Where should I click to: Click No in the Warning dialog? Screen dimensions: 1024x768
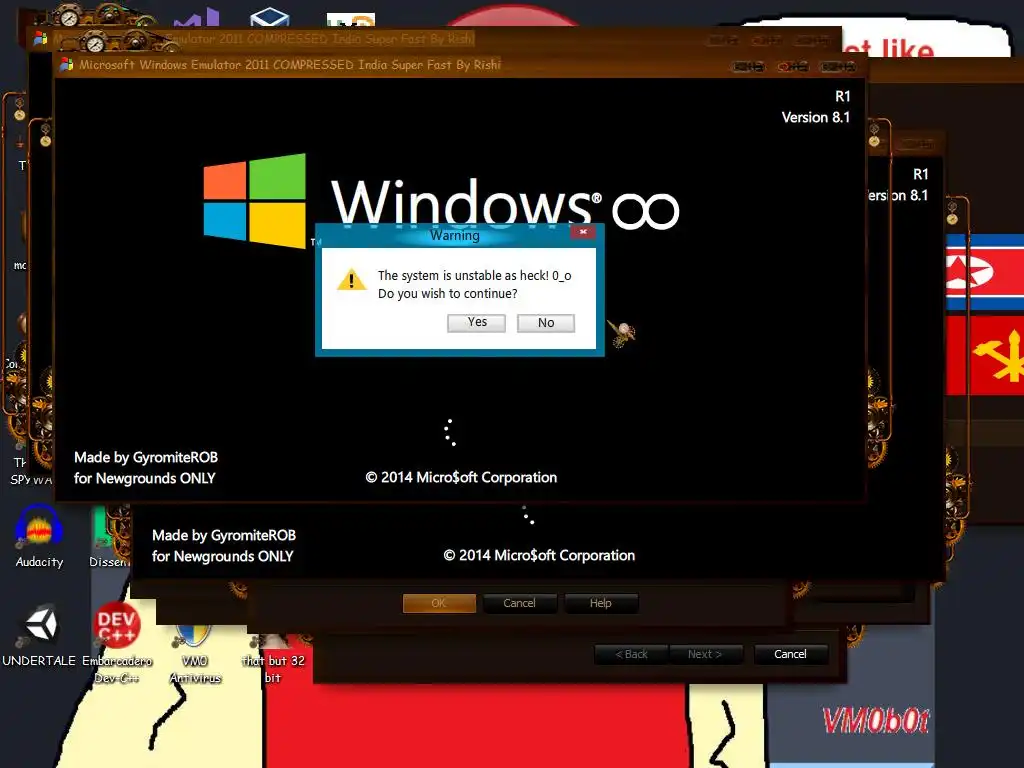click(546, 323)
